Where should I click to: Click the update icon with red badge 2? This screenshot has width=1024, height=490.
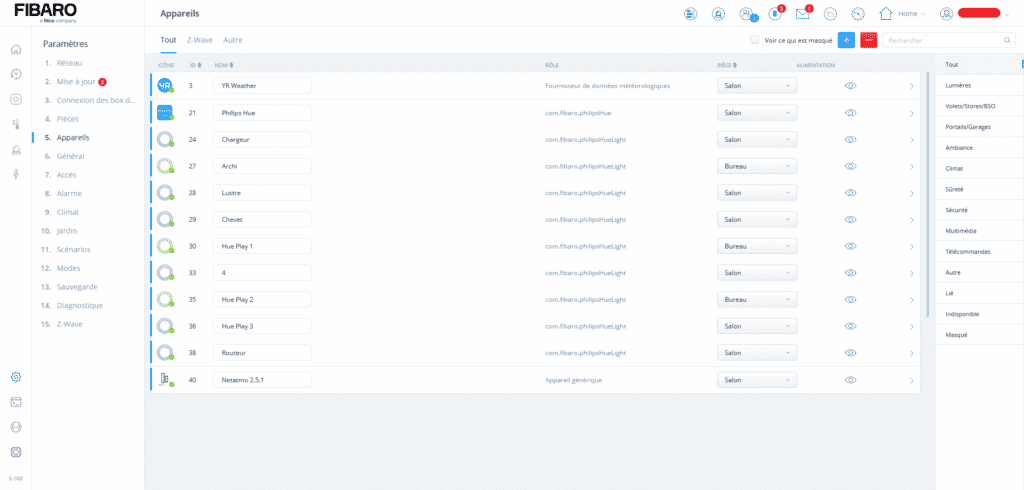775,13
